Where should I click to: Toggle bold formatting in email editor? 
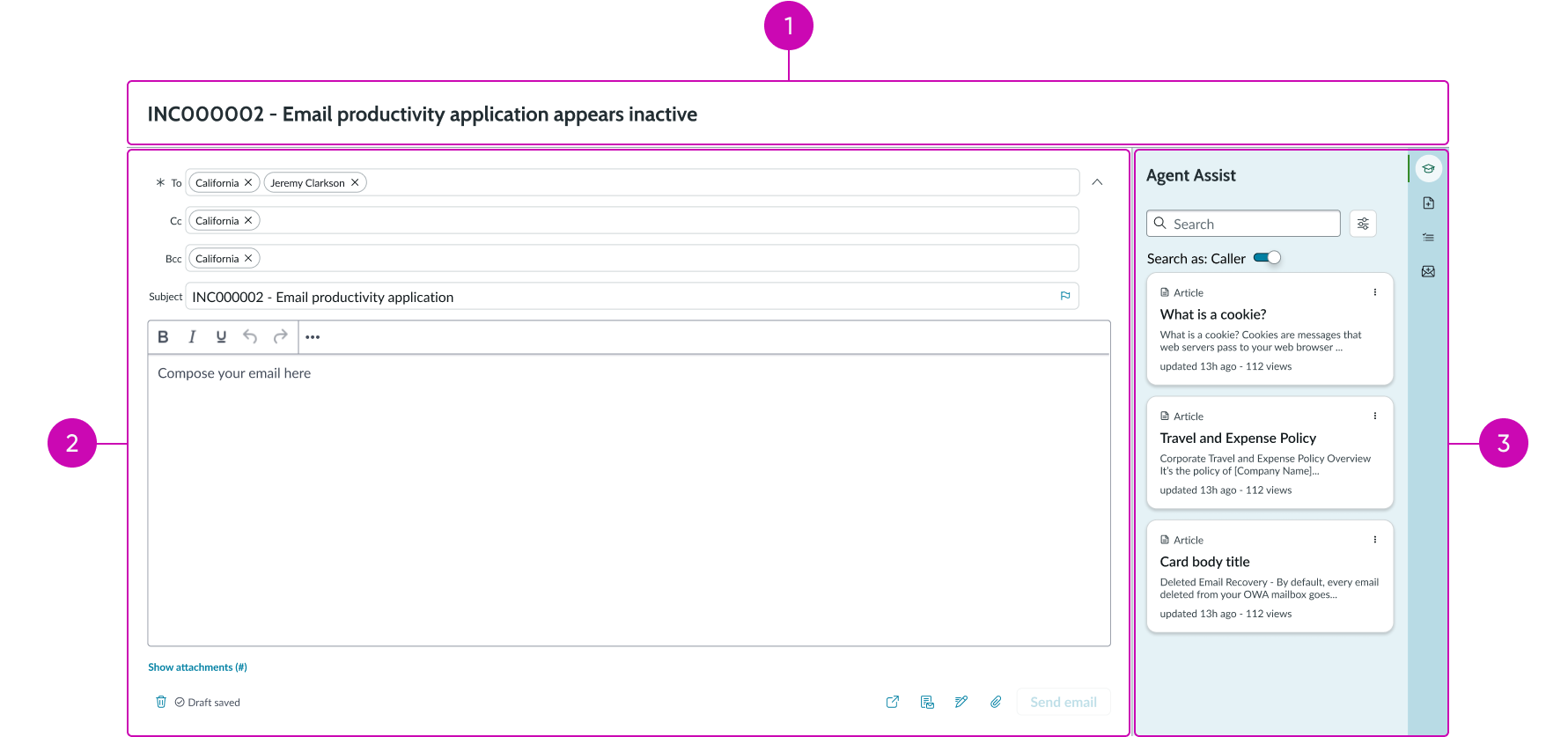pos(163,336)
